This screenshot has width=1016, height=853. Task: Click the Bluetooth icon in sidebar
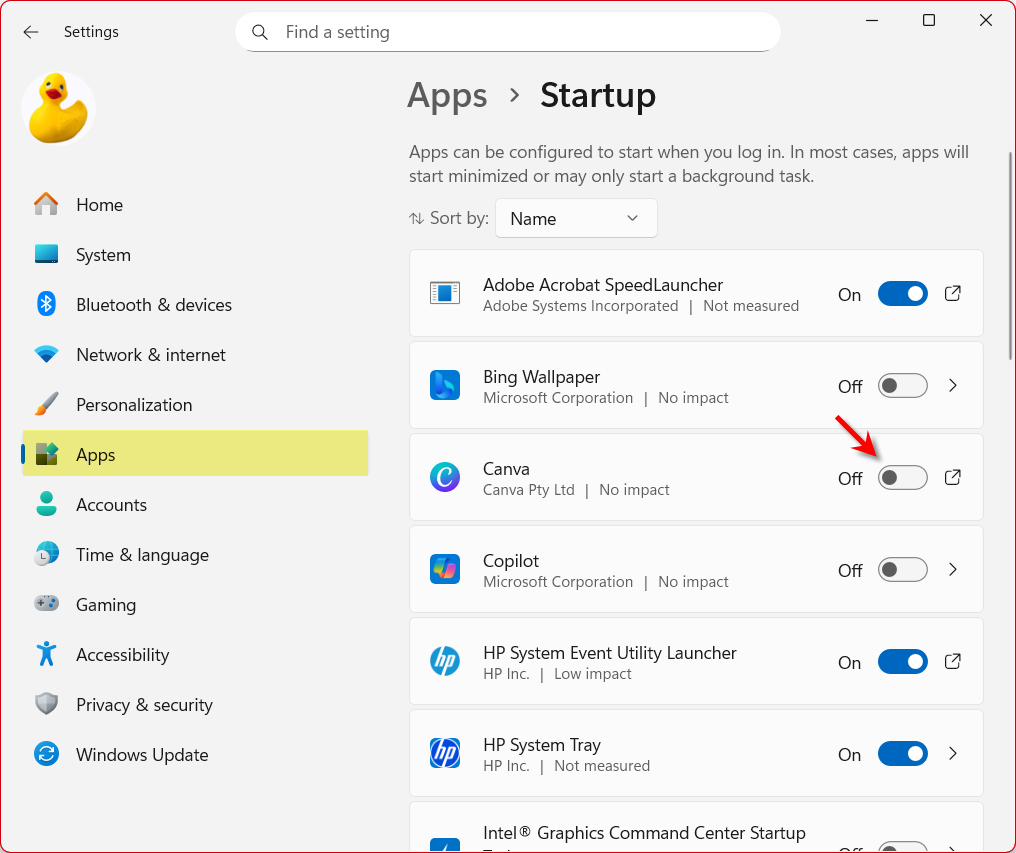click(x=46, y=304)
